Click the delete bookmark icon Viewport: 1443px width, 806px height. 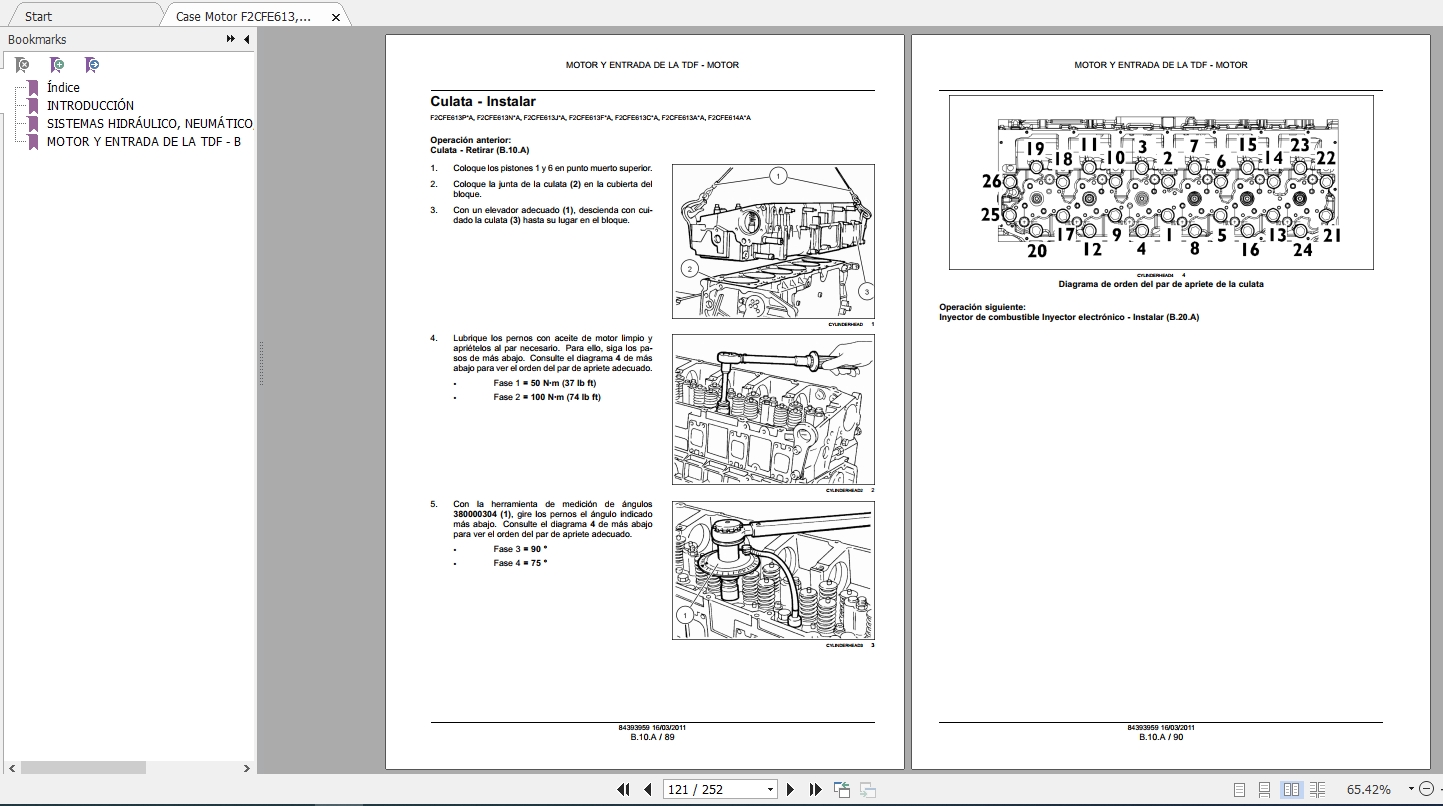pyautogui.click(x=23, y=65)
